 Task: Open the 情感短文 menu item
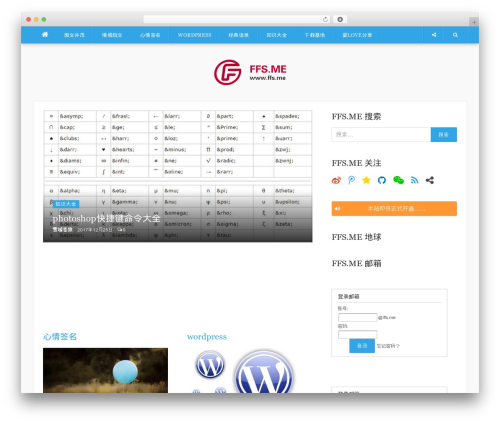pos(112,35)
